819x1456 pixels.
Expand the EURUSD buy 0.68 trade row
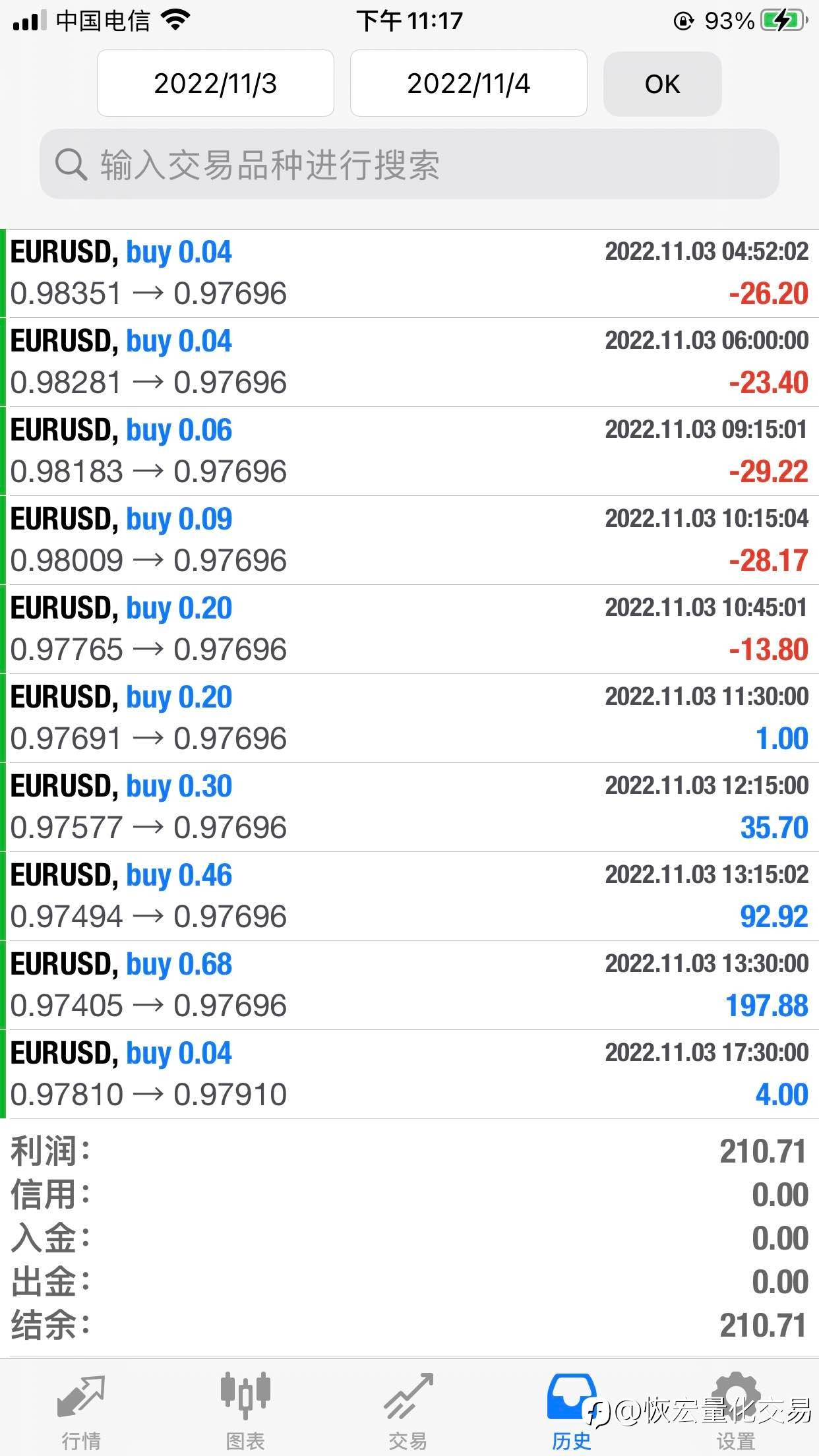click(x=409, y=985)
